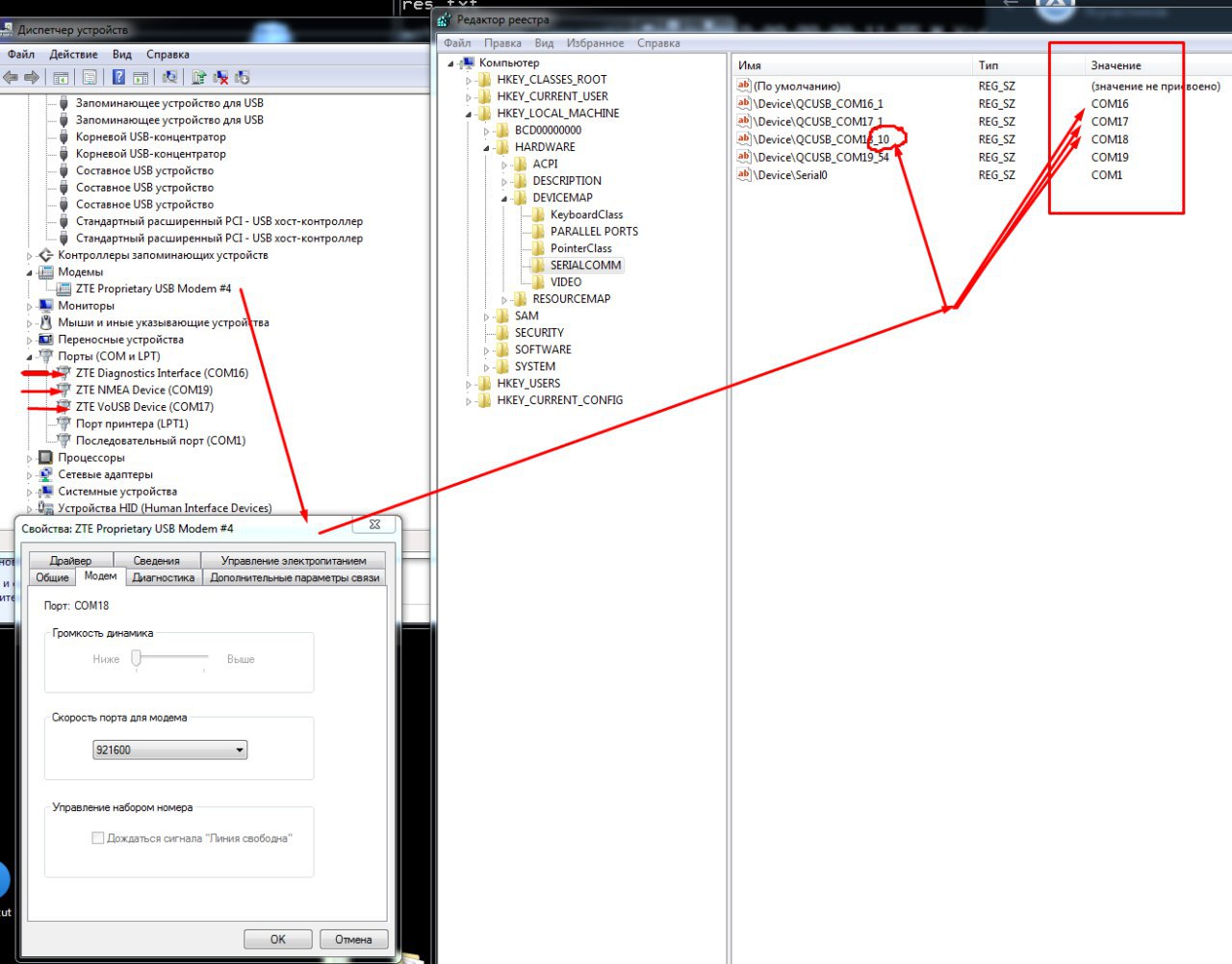Close the ZTE modem properties dialog

pos(374,524)
